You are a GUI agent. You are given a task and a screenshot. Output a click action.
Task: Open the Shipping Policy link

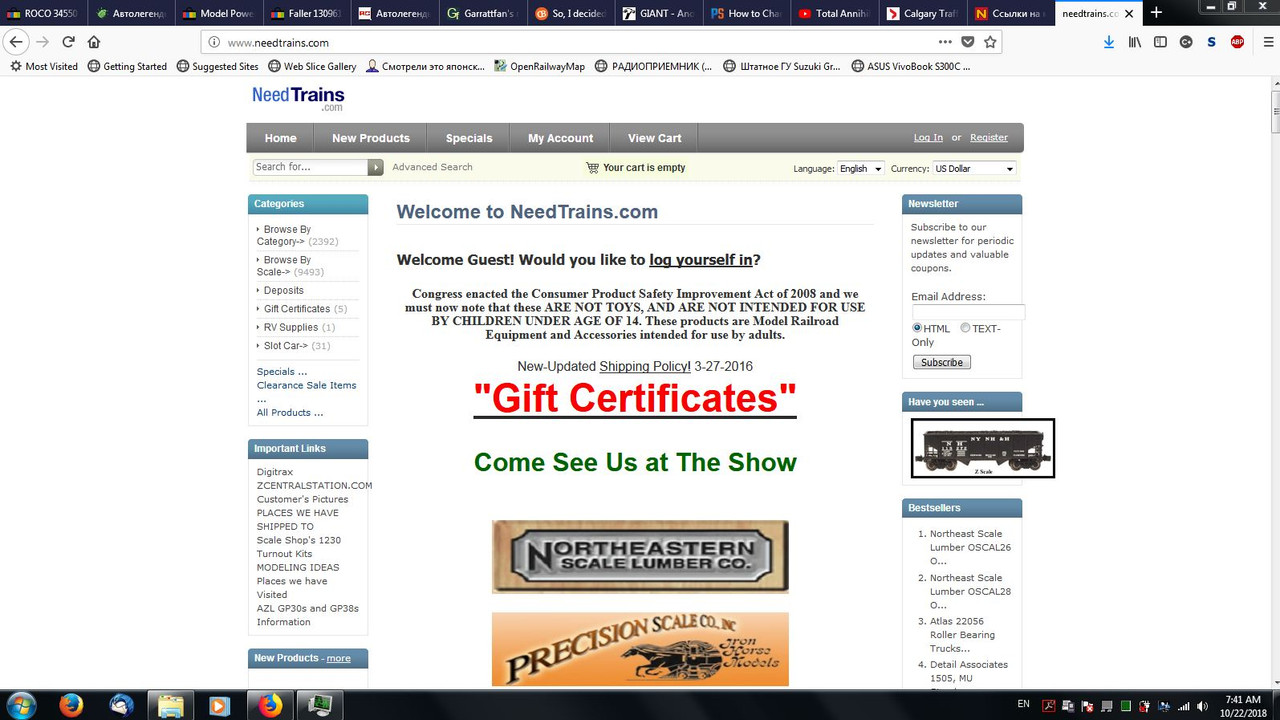[x=645, y=367]
